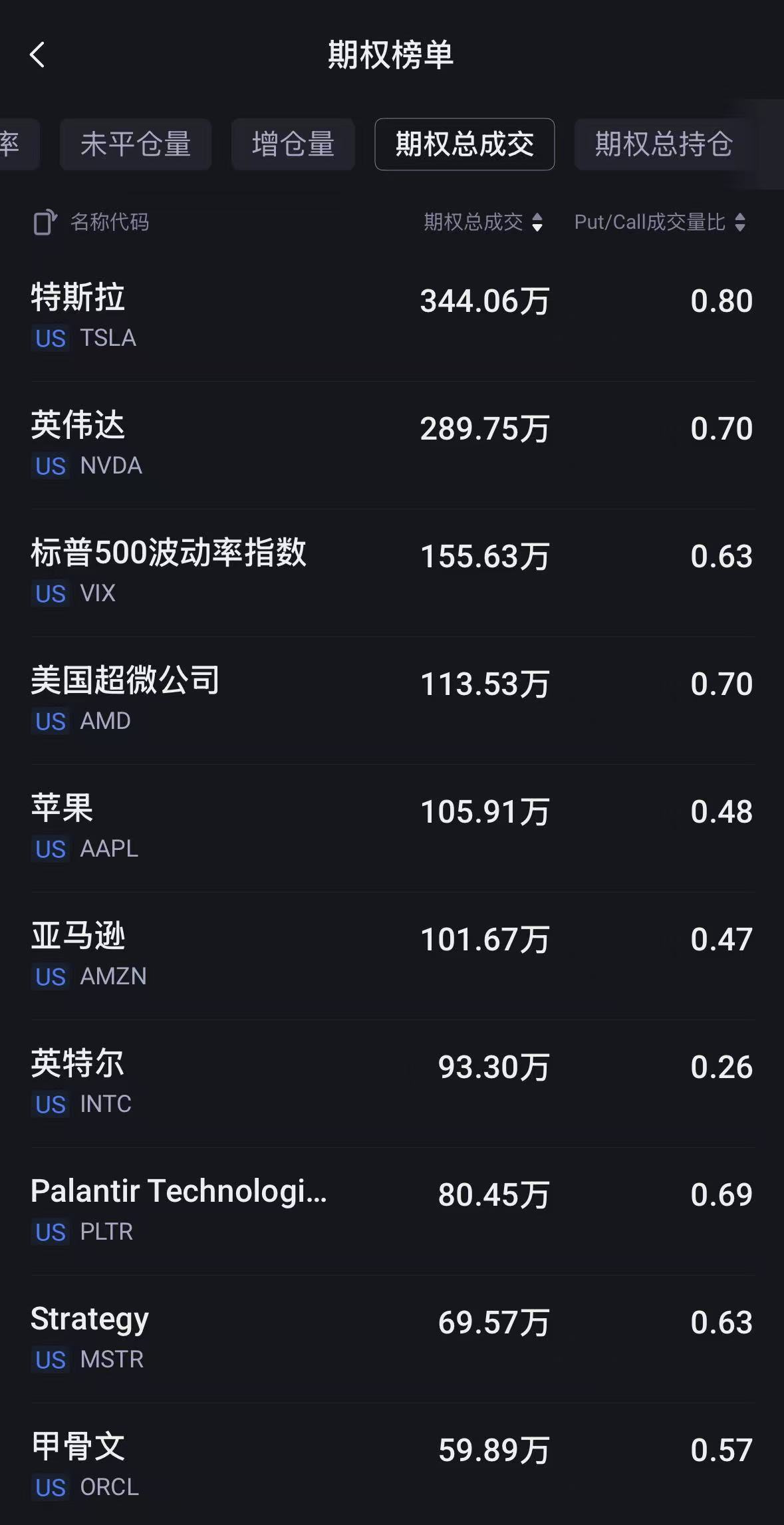784x1525 pixels.
Task: Open 标普500波动率指数 VIX entry
Action: [392, 572]
